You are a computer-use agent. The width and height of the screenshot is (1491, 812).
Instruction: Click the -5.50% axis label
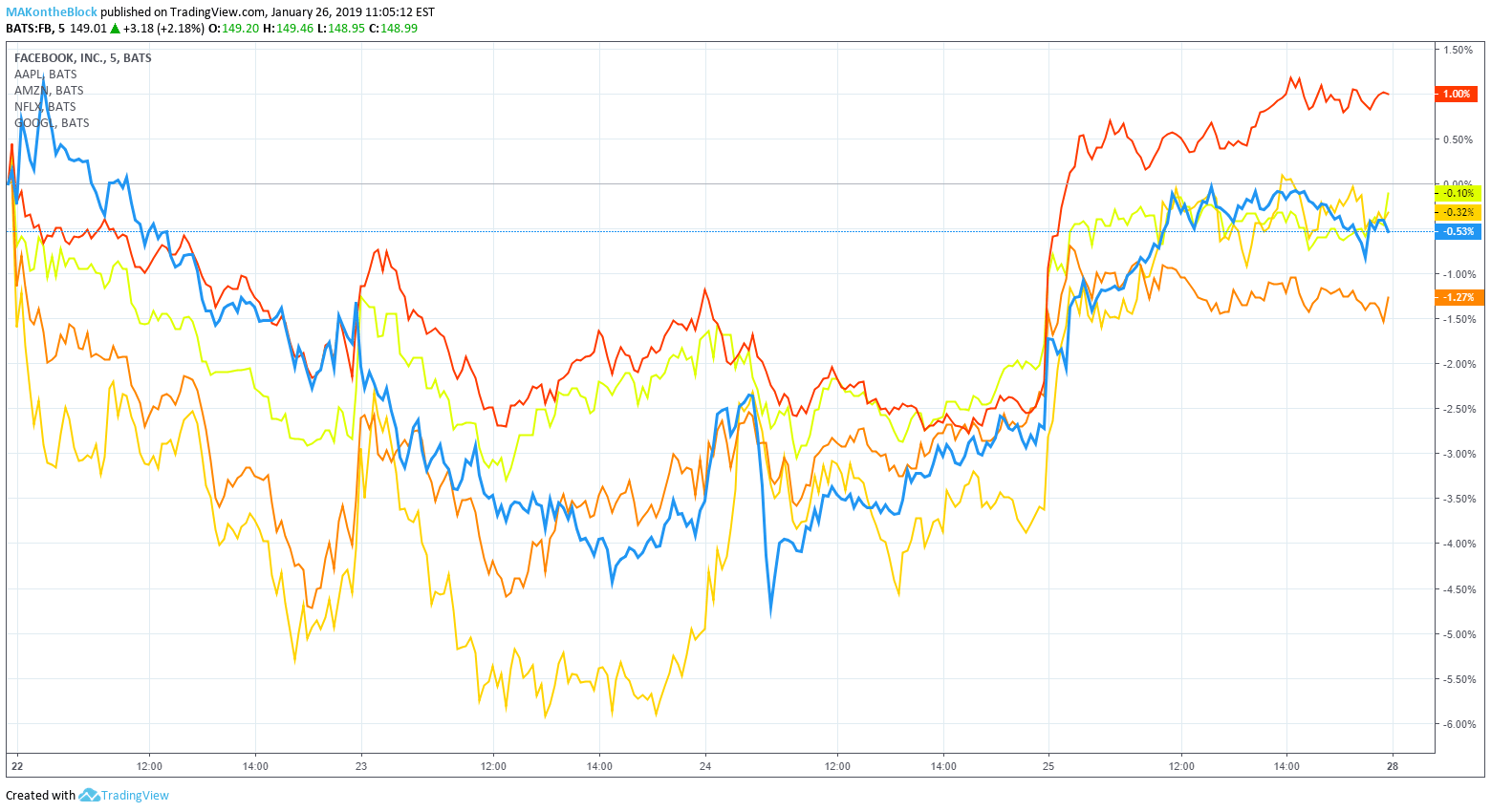tap(1459, 679)
